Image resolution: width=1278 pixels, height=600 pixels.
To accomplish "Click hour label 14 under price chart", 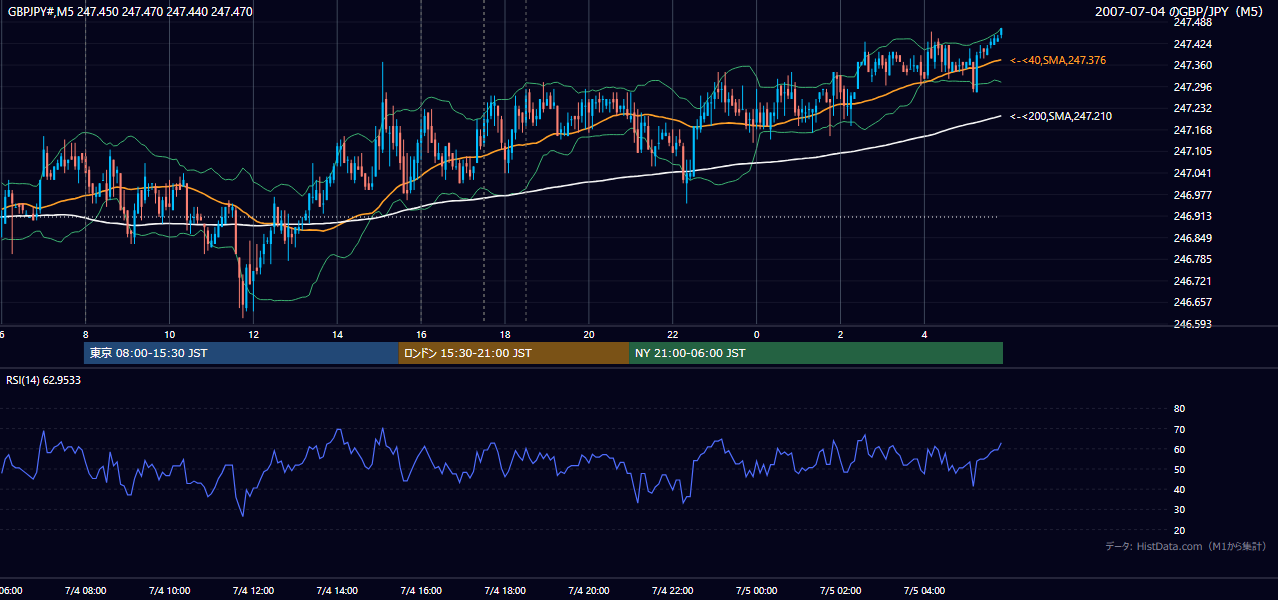I will click(337, 334).
